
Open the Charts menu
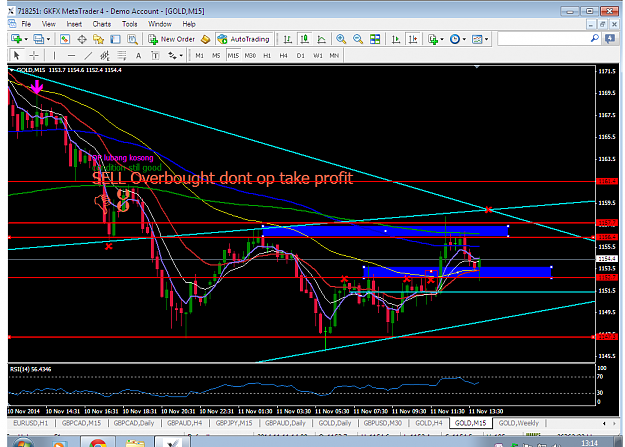(102, 24)
